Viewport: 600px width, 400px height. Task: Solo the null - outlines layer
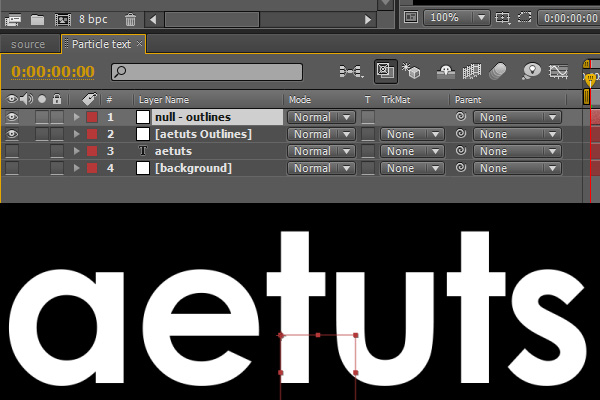click(x=42, y=117)
